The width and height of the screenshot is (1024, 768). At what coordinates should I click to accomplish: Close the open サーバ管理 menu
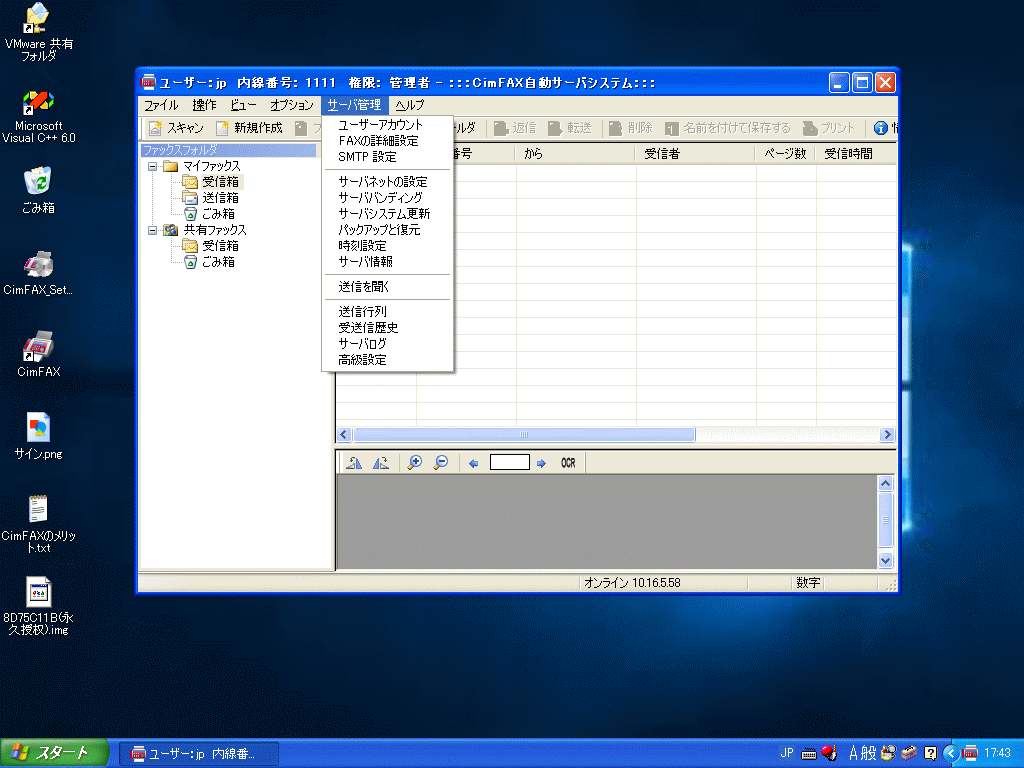point(355,105)
